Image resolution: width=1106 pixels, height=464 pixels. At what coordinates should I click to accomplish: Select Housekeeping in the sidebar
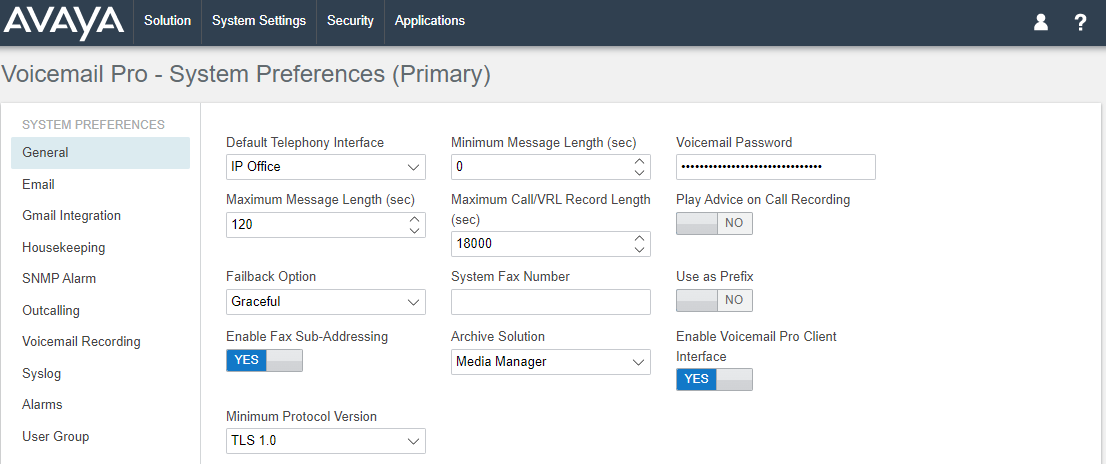pyautogui.click(x=63, y=248)
